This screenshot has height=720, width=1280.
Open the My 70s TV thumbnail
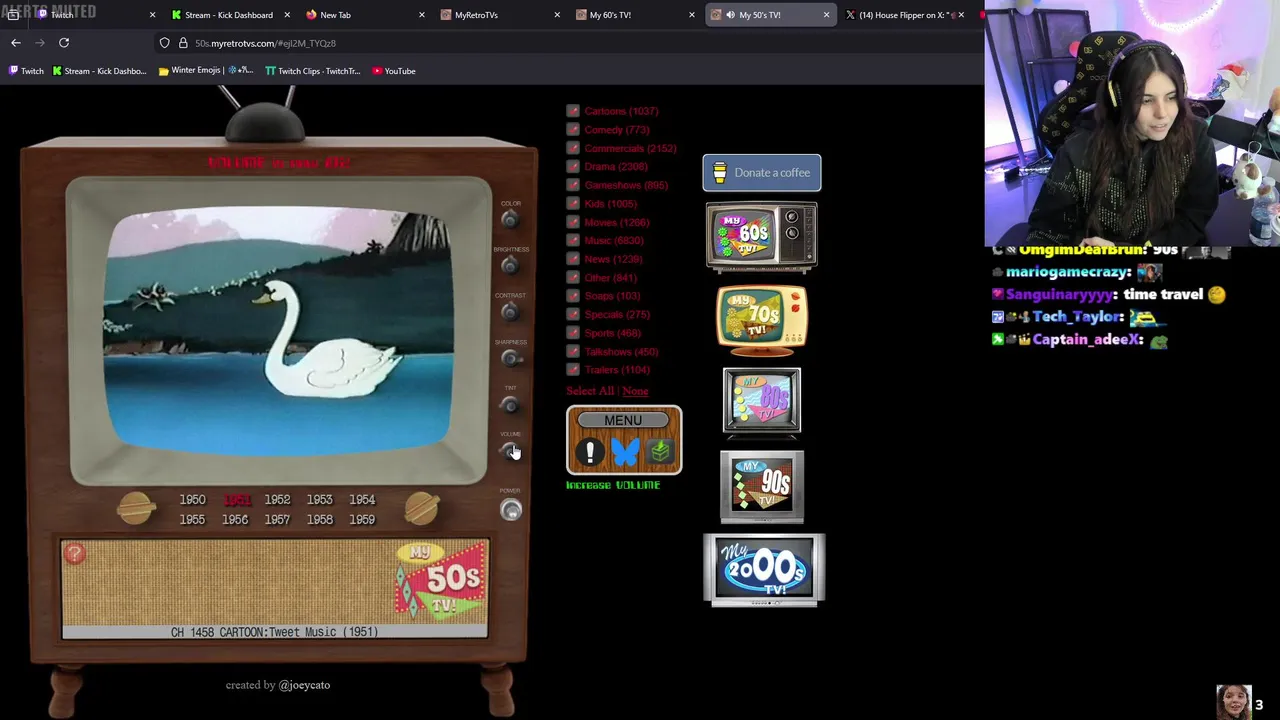point(762,320)
